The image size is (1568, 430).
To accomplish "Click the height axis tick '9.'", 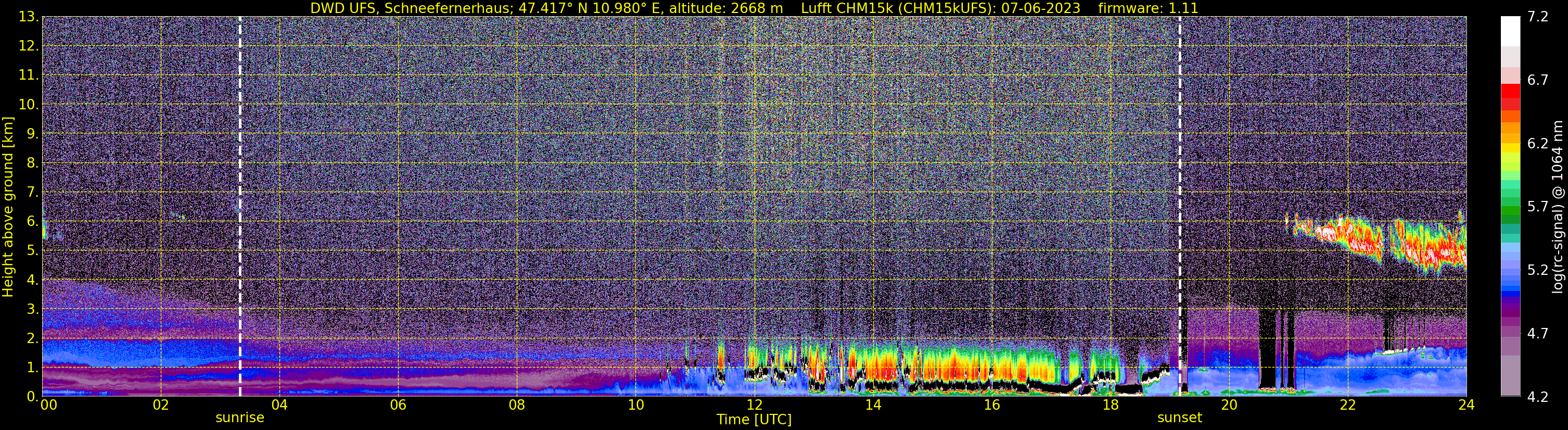I will 32,133.
